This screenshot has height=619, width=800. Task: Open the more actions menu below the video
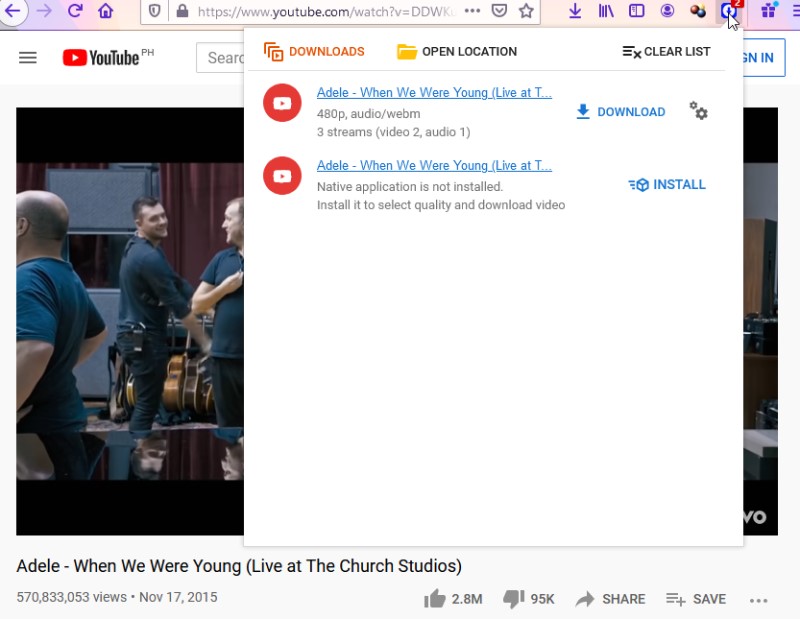point(759,599)
